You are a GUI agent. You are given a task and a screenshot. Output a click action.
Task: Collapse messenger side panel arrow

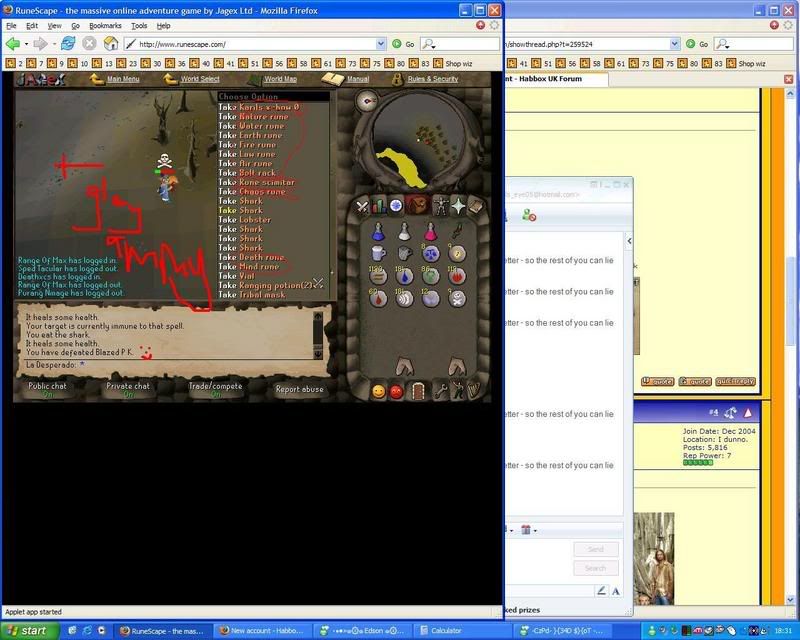click(629, 241)
